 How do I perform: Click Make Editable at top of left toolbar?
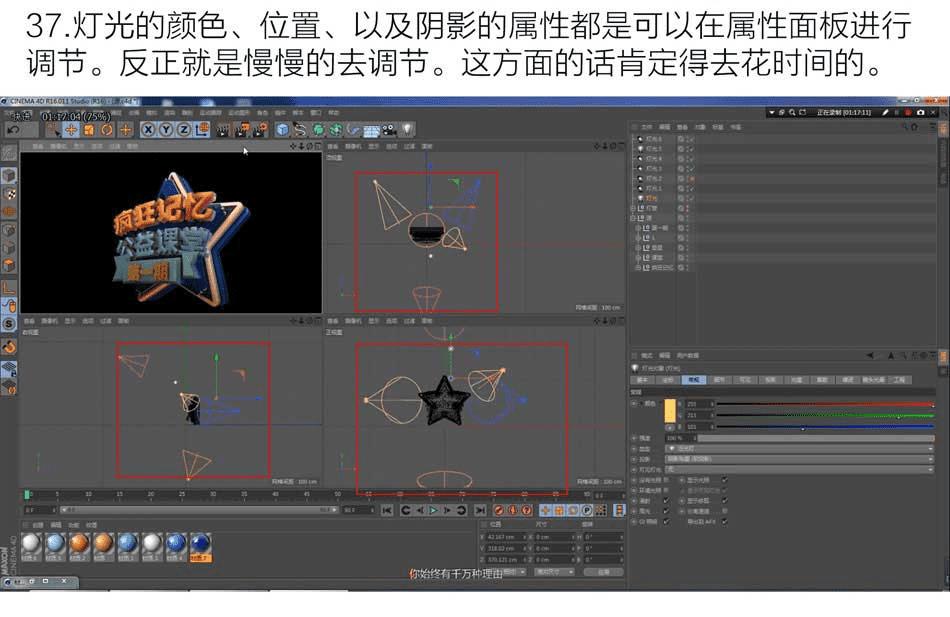(8, 153)
